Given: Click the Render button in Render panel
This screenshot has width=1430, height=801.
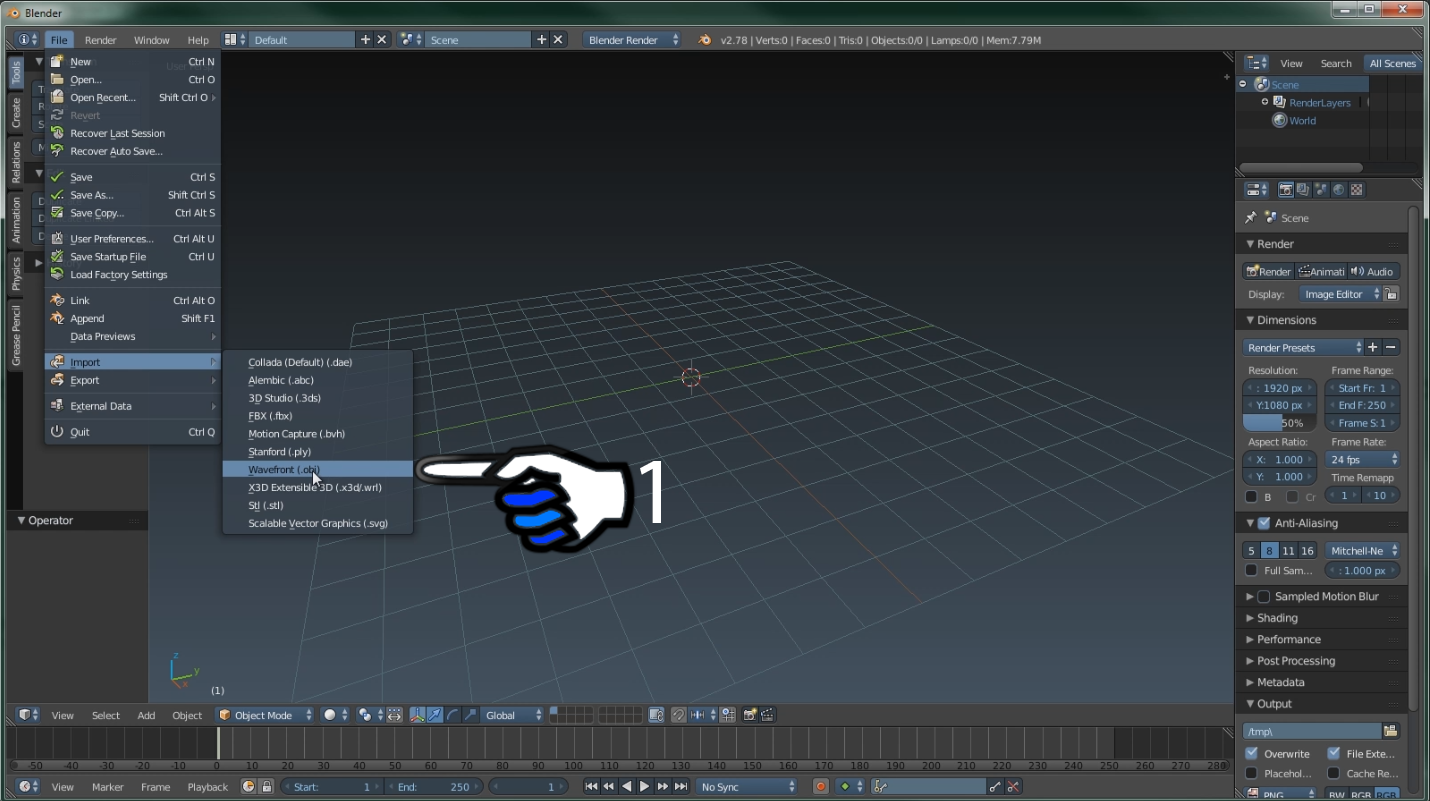Looking at the screenshot, I should pos(1268,272).
